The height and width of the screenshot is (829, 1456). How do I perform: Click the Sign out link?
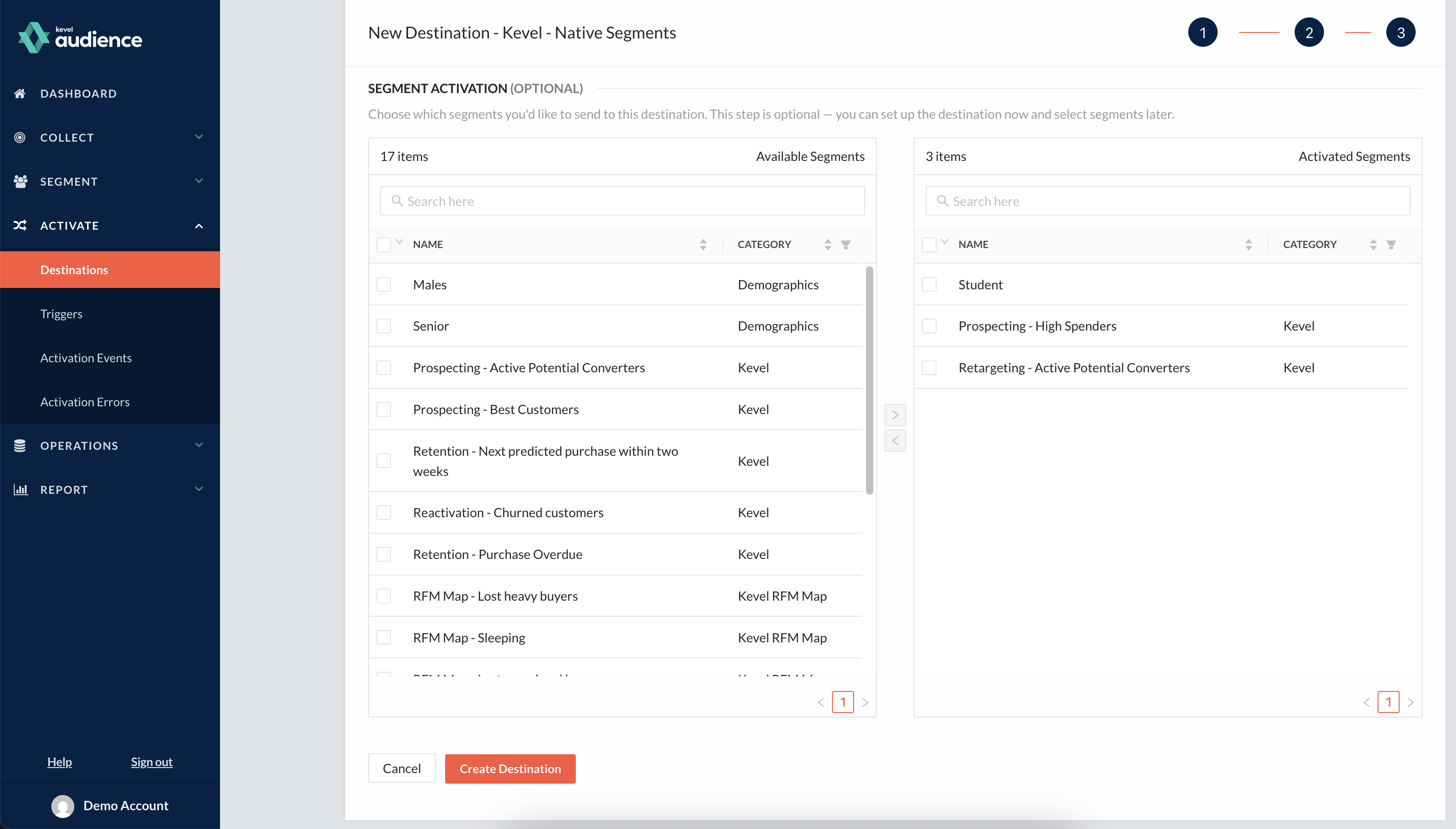[x=151, y=762]
